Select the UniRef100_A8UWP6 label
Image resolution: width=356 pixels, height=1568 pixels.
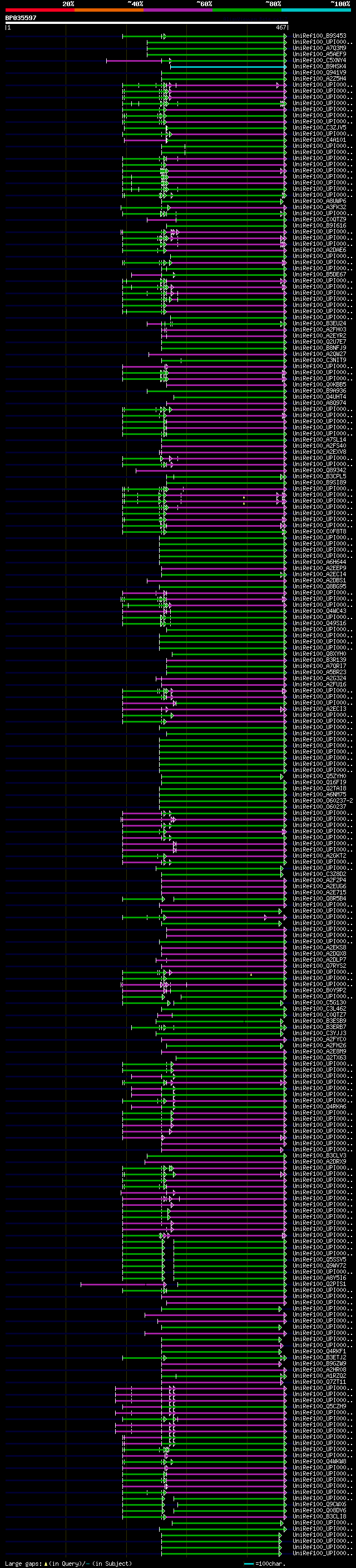319,201
